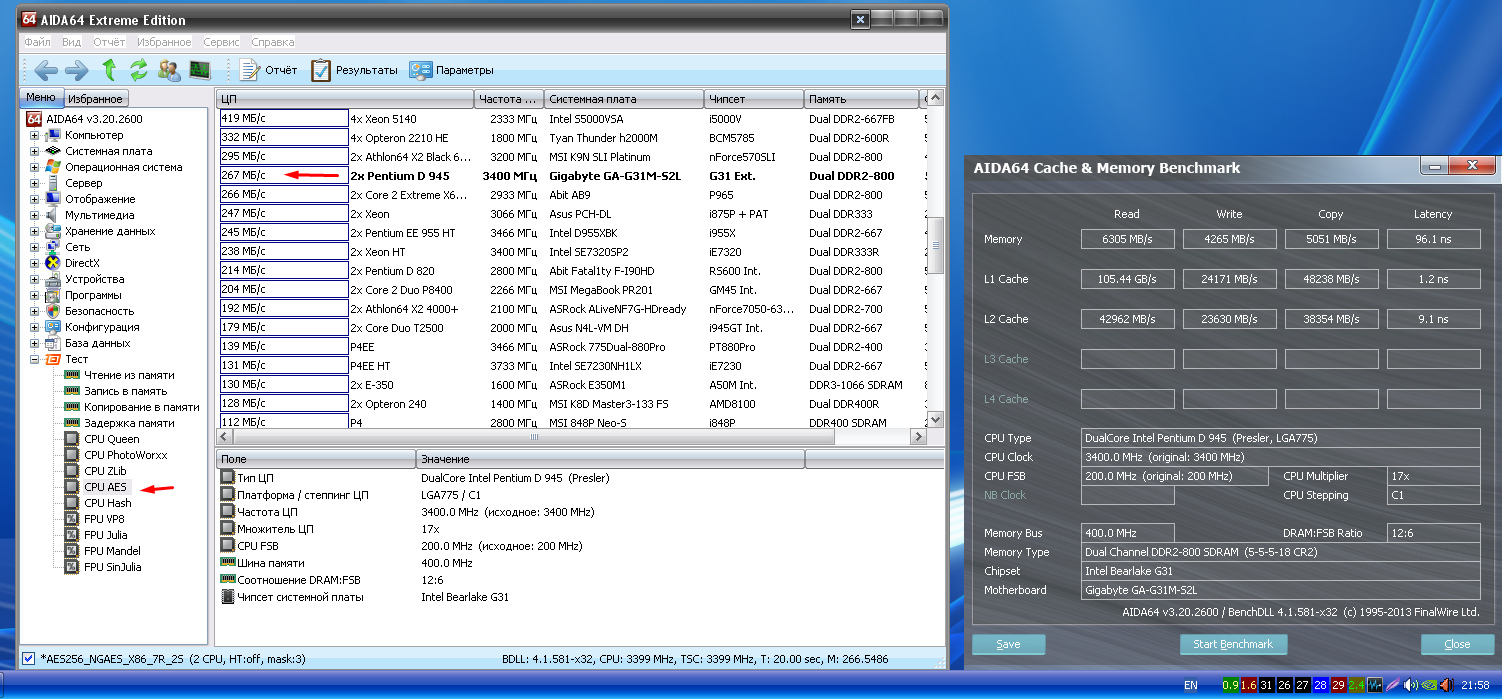Image resolution: width=1502 pixels, height=699 pixels.
Task: Click Save in benchmark window
Action: [1008, 644]
